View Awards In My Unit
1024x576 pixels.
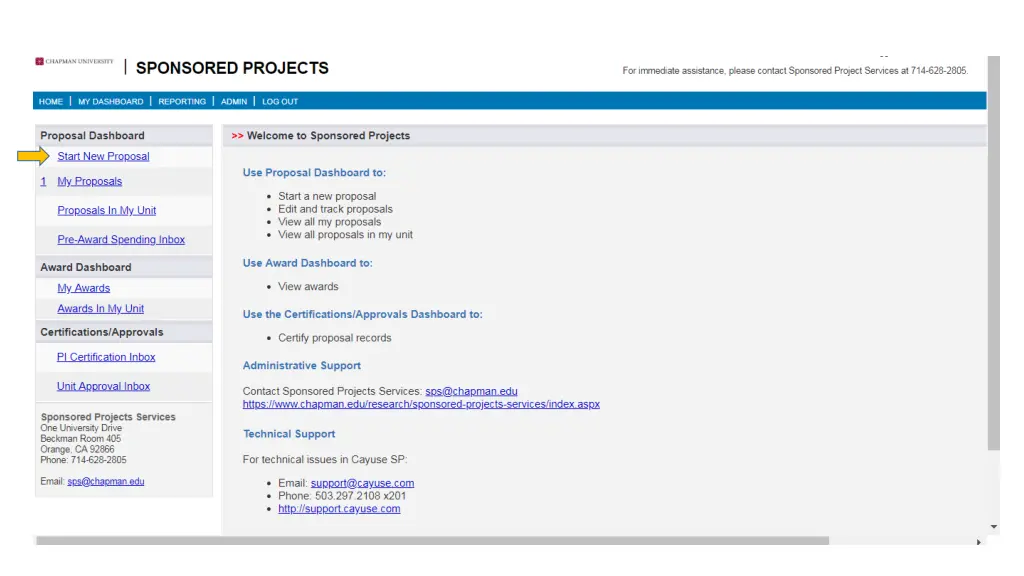[100, 309]
